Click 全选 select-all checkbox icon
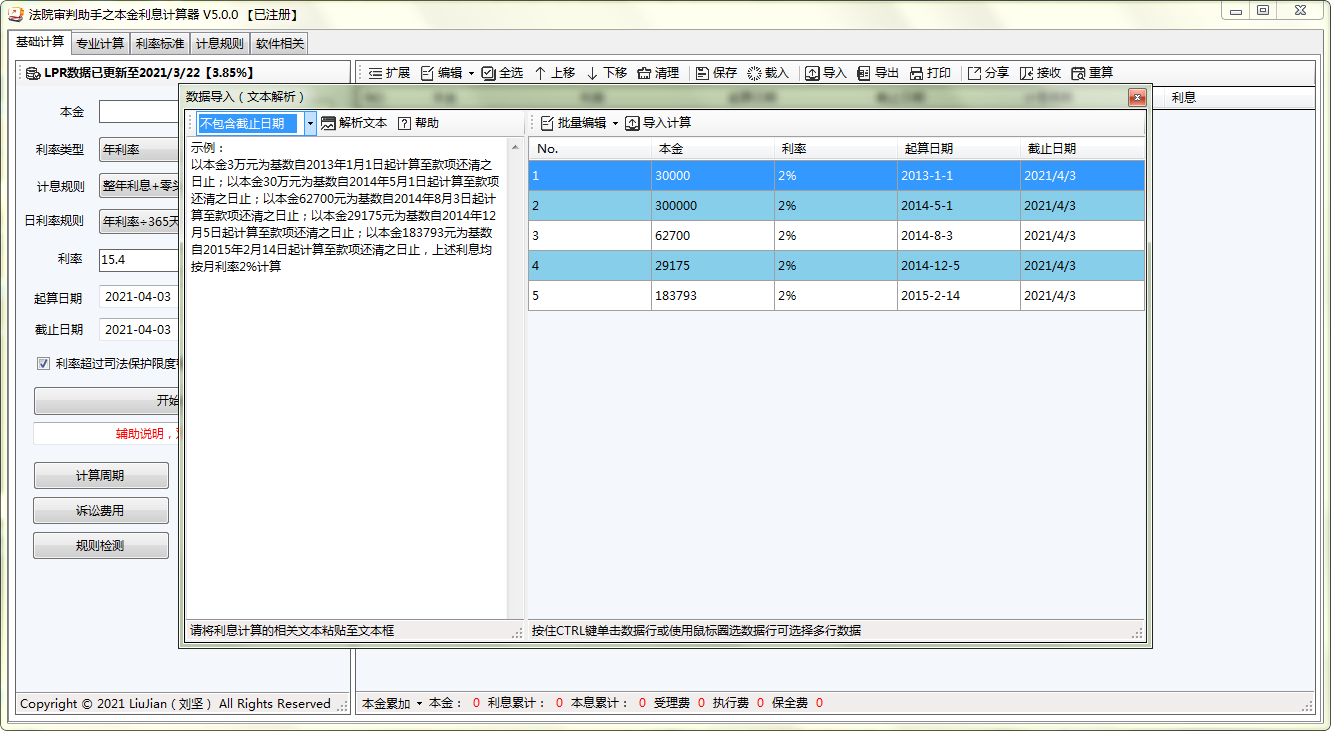Screen dimensions: 1331x731 tap(488, 73)
